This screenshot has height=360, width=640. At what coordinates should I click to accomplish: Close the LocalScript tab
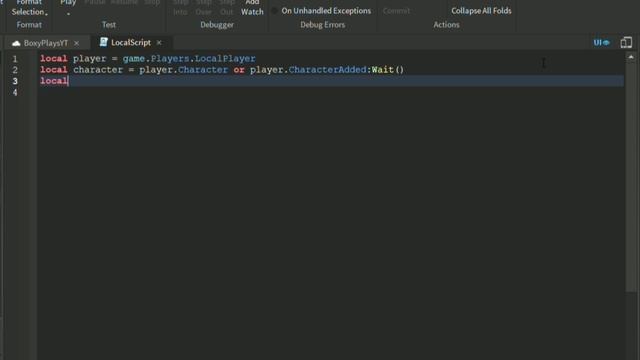pyautogui.click(x=159, y=42)
